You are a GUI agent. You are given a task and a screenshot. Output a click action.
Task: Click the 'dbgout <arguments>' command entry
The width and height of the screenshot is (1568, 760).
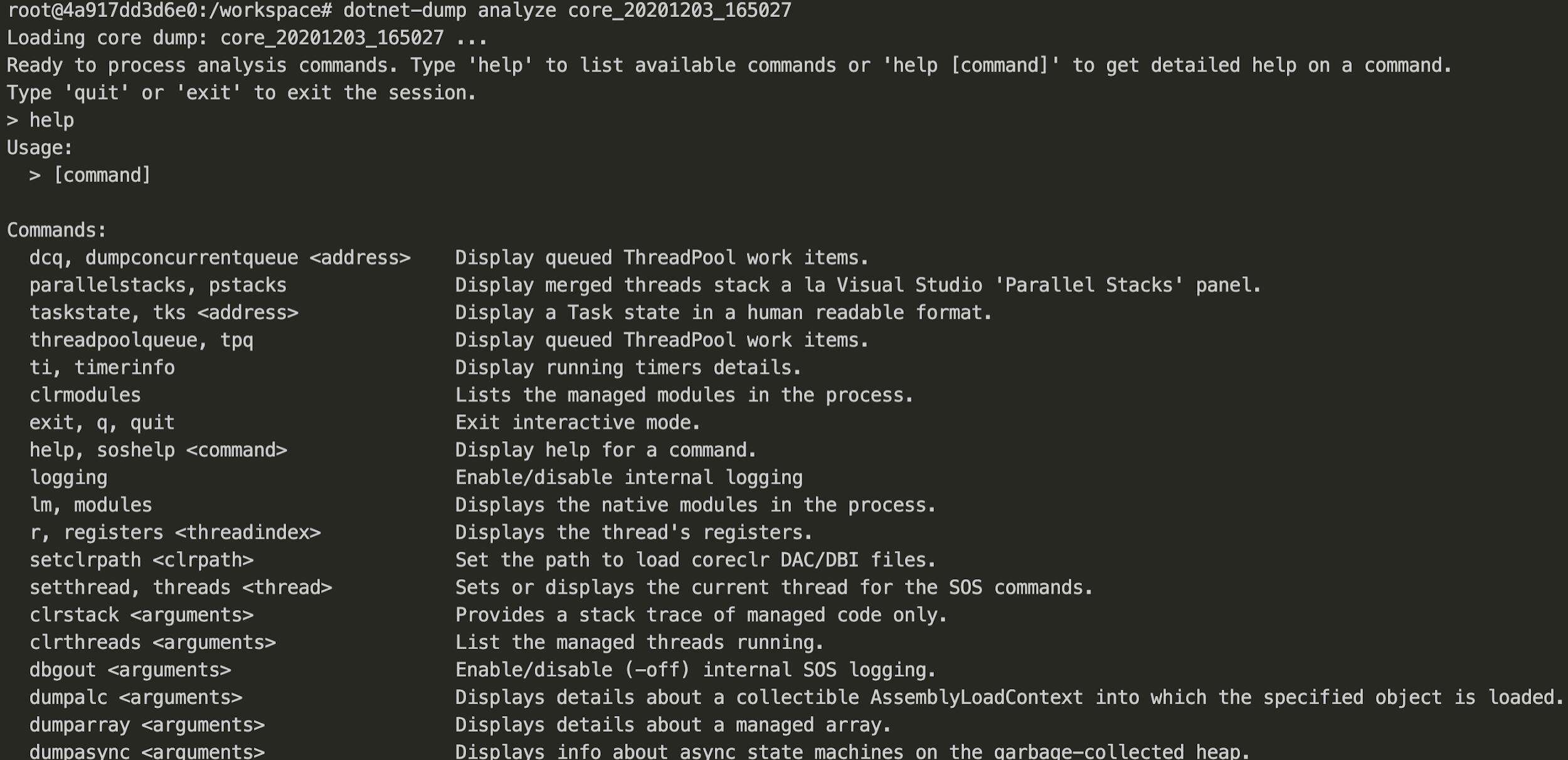pyautogui.click(x=130, y=670)
